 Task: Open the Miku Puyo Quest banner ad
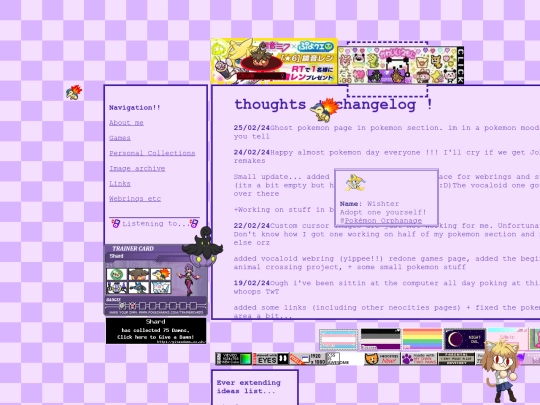pos(274,61)
